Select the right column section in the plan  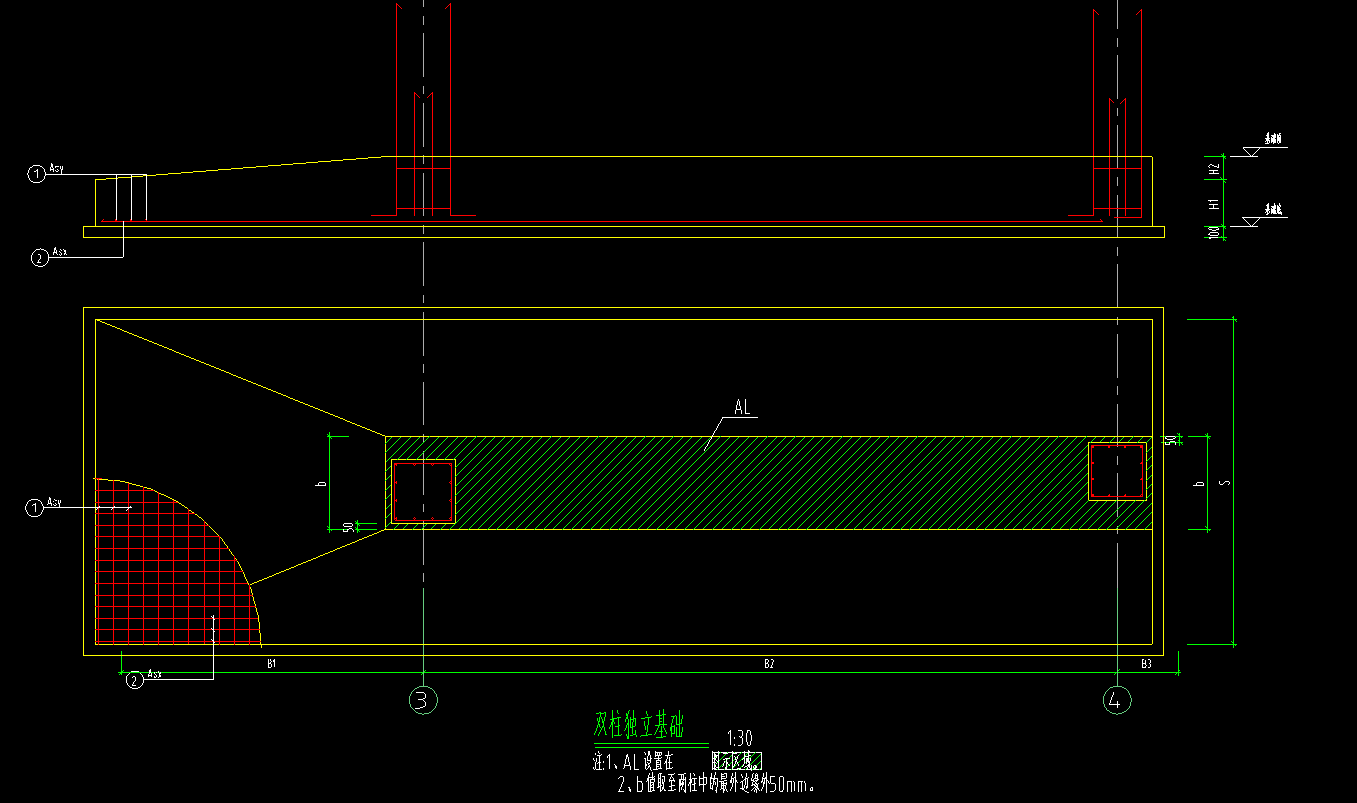point(1118,470)
